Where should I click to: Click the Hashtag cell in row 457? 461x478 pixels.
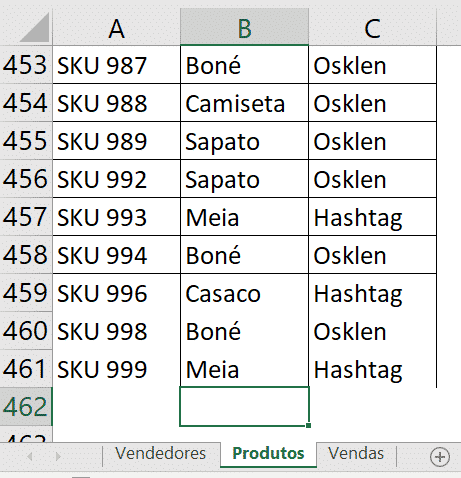point(372,217)
